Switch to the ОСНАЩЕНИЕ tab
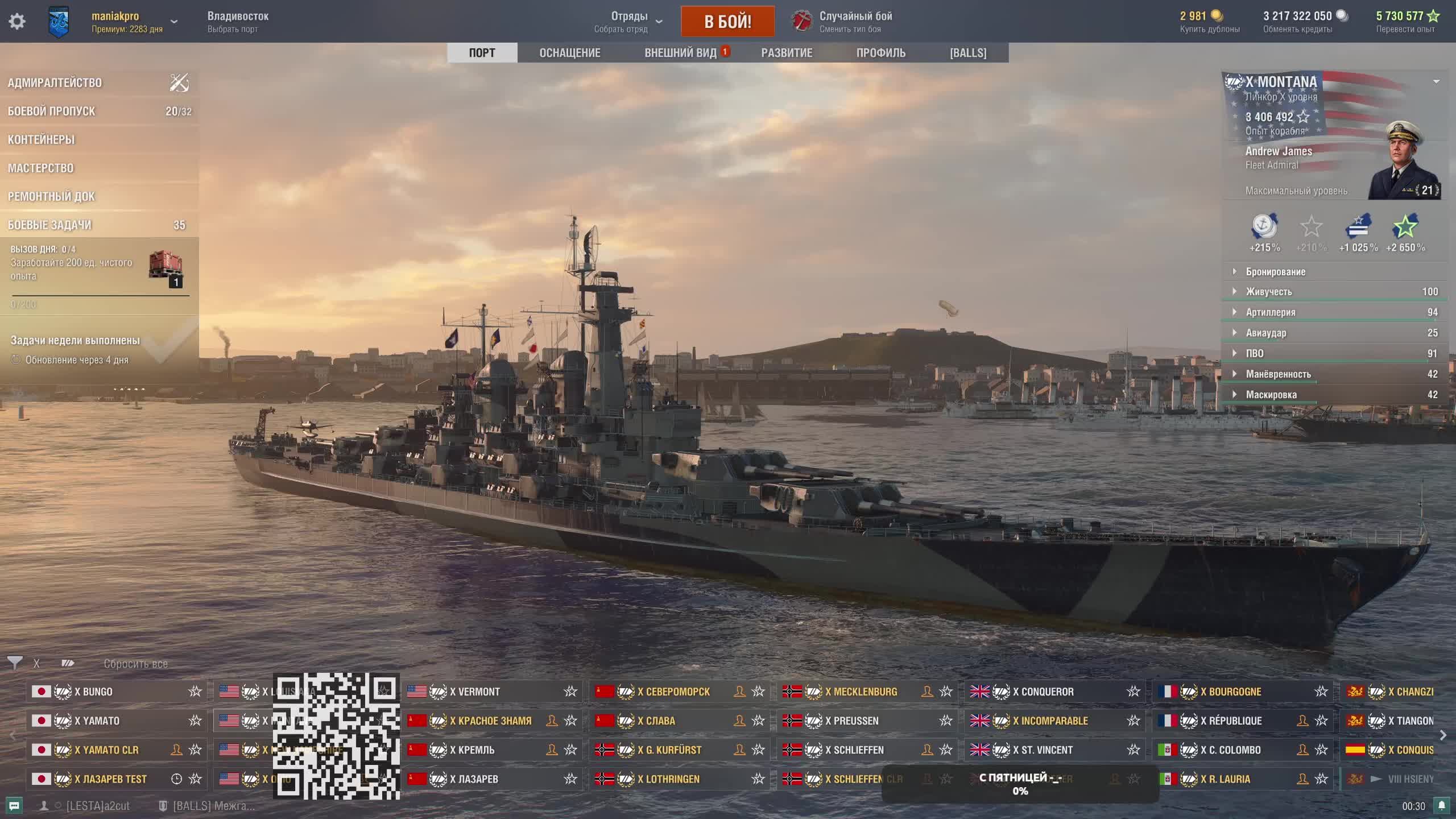 point(569,53)
